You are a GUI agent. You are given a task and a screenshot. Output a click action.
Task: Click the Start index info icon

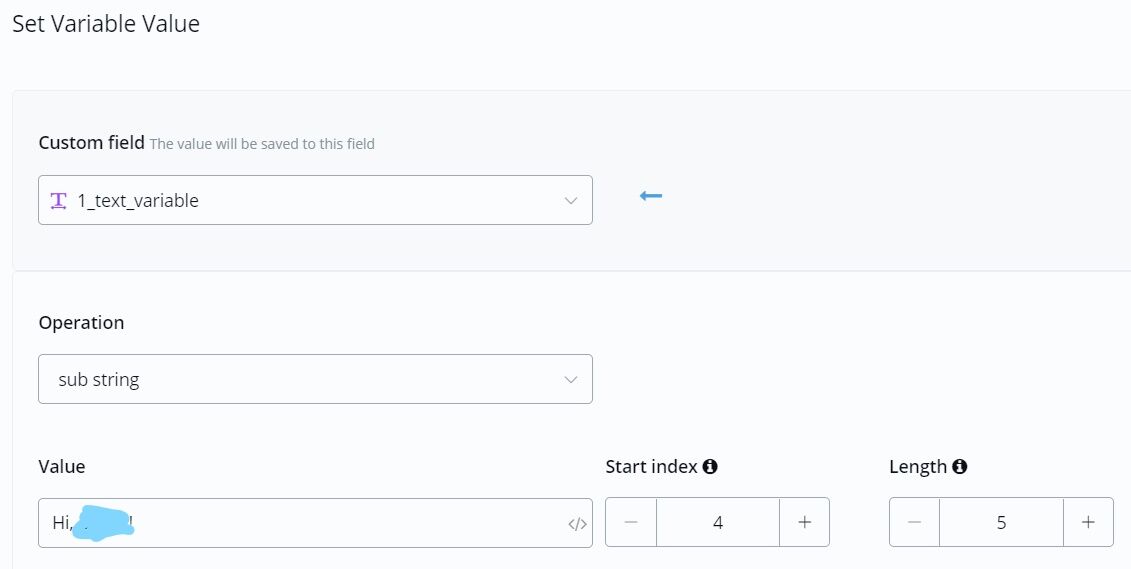710,467
